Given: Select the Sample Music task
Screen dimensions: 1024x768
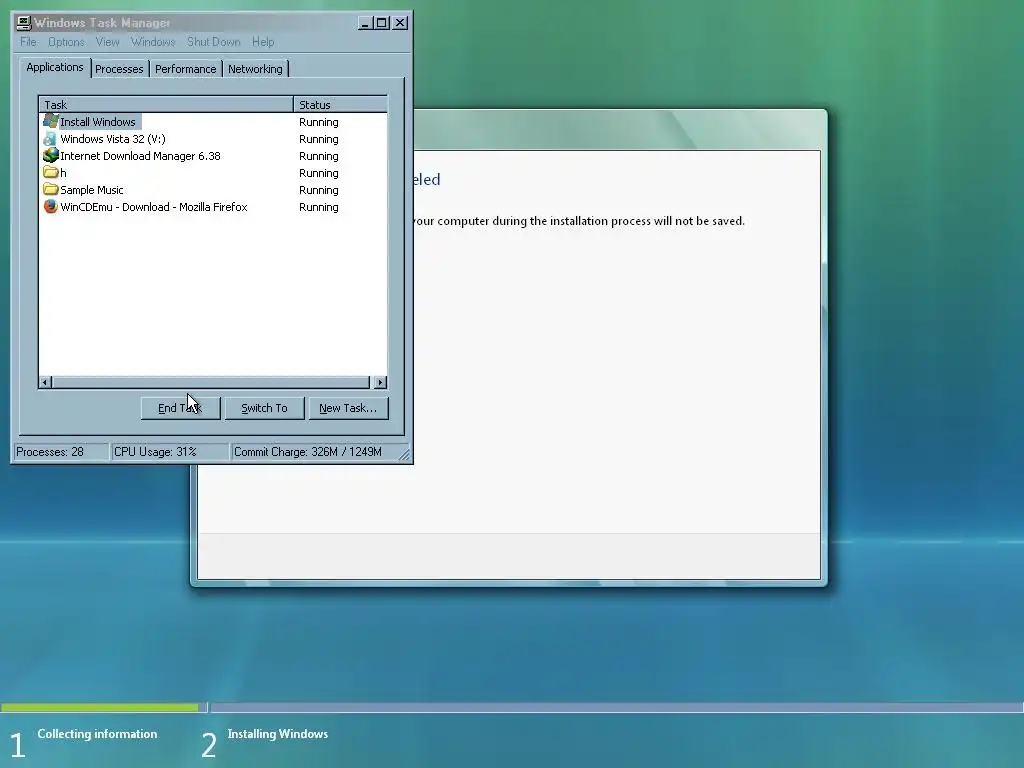Looking at the screenshot, I should (213, 190).
